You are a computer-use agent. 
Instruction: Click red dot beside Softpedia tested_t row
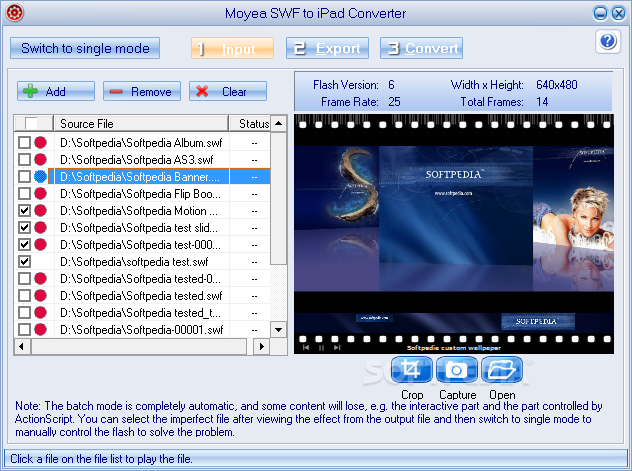coord(40,312)
